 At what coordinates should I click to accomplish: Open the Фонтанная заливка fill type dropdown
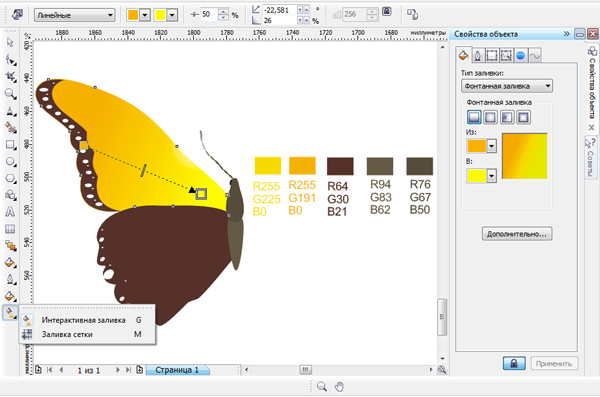[x=507, y=86]
